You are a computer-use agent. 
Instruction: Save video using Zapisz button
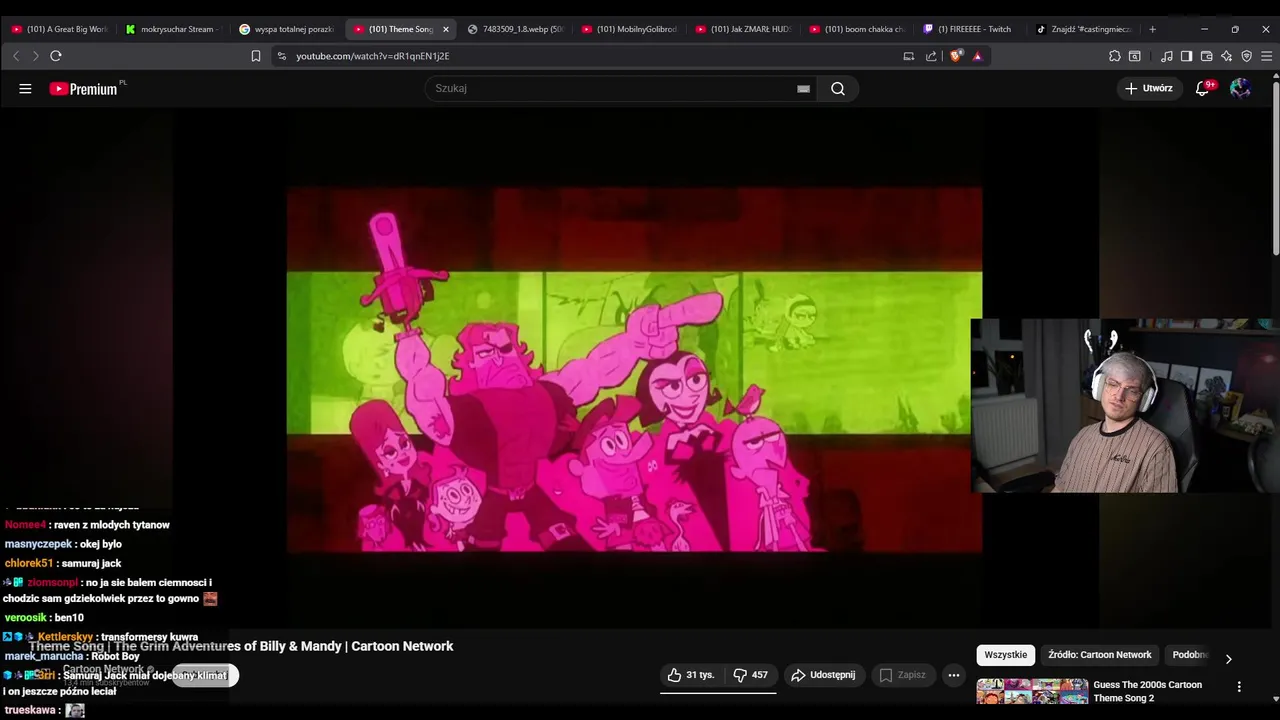(x=903, y=675)
